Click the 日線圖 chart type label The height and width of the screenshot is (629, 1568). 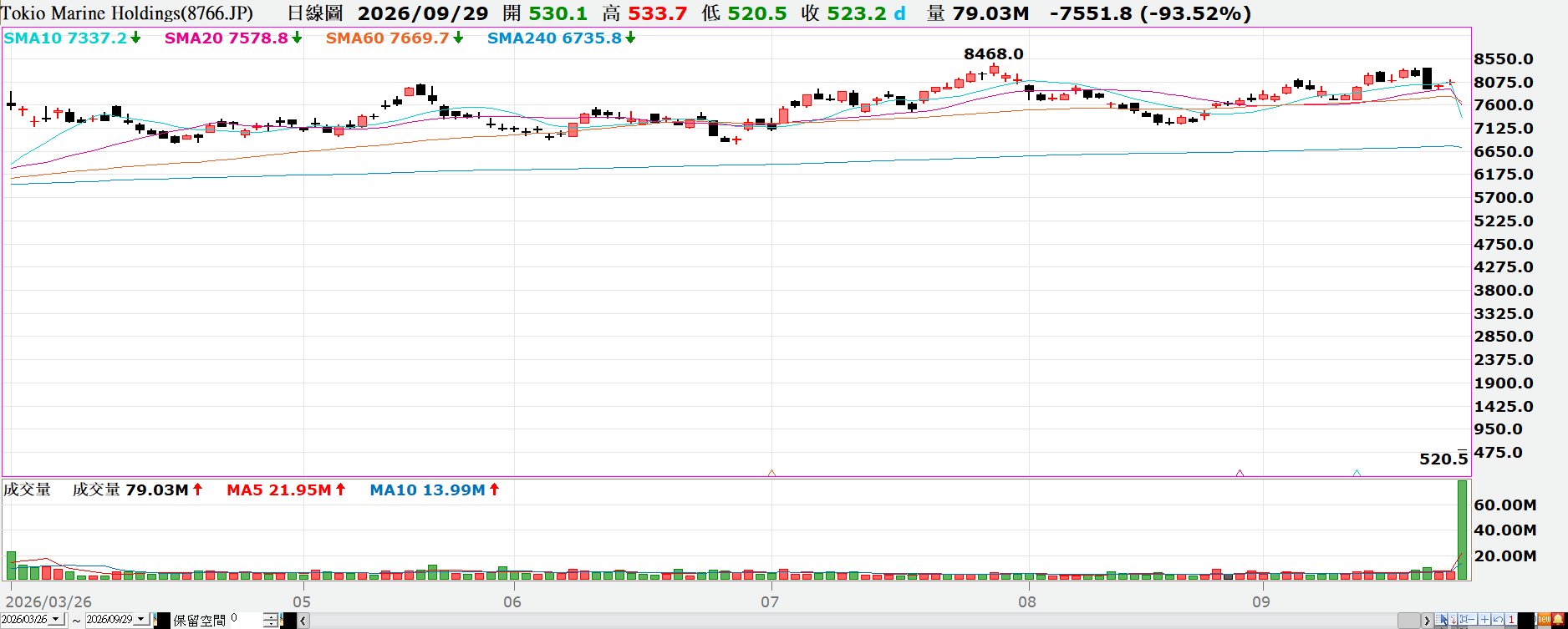[x=315, y=13]
